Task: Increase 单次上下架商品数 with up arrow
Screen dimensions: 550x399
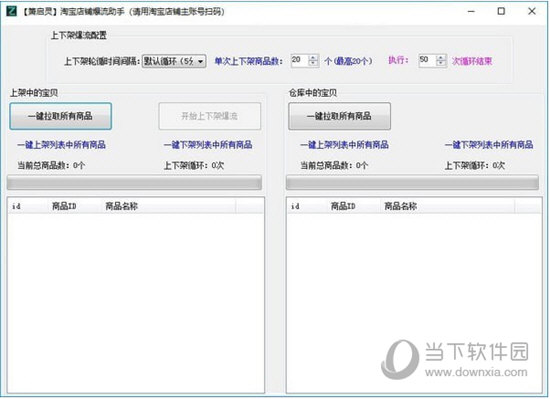Action: (313, 58)
